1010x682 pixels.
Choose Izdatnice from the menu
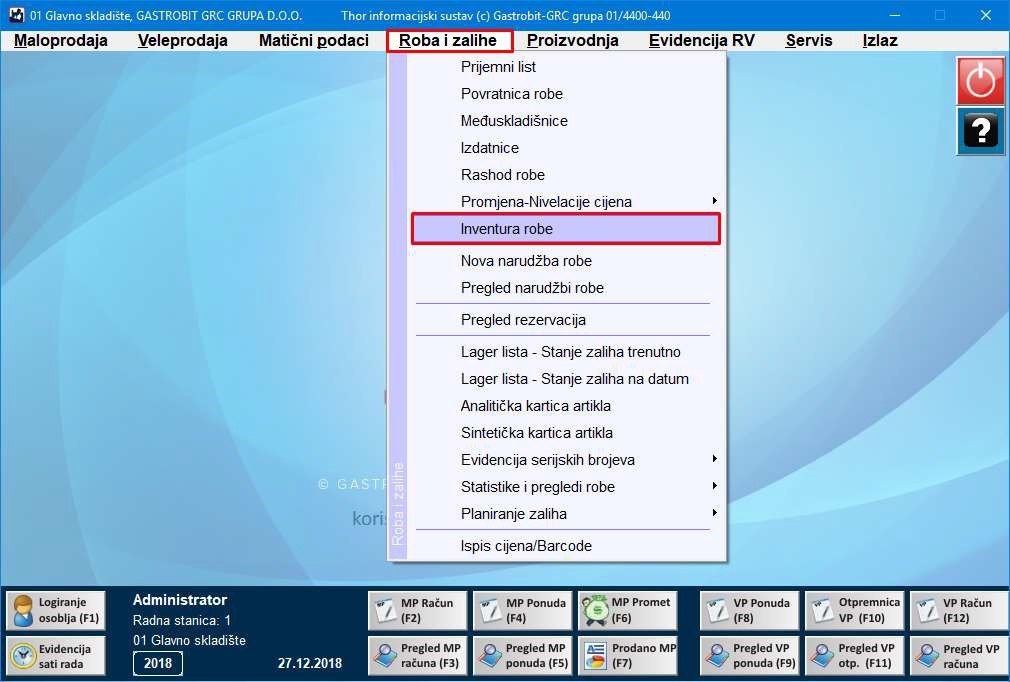[562, 148]
